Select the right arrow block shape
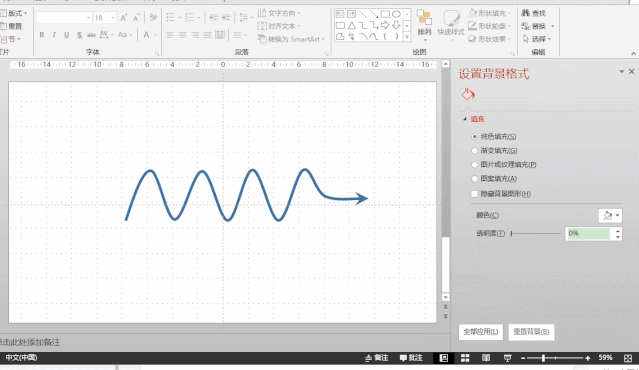Image resolution: width=639 pixels, height=370 pixels. pyautogui.click(x=385, y=26)
